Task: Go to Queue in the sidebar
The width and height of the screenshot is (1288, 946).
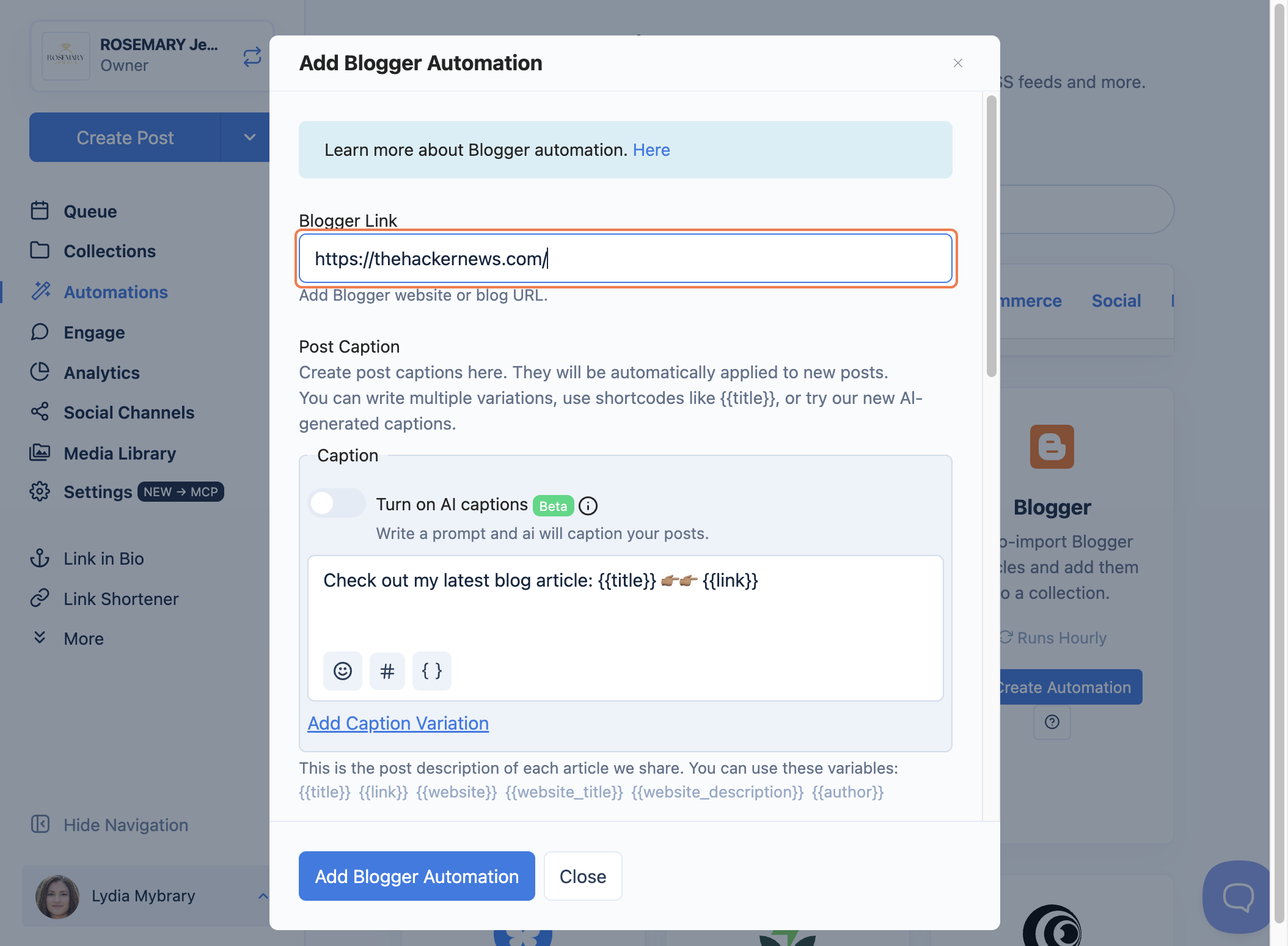Action: 90,211
